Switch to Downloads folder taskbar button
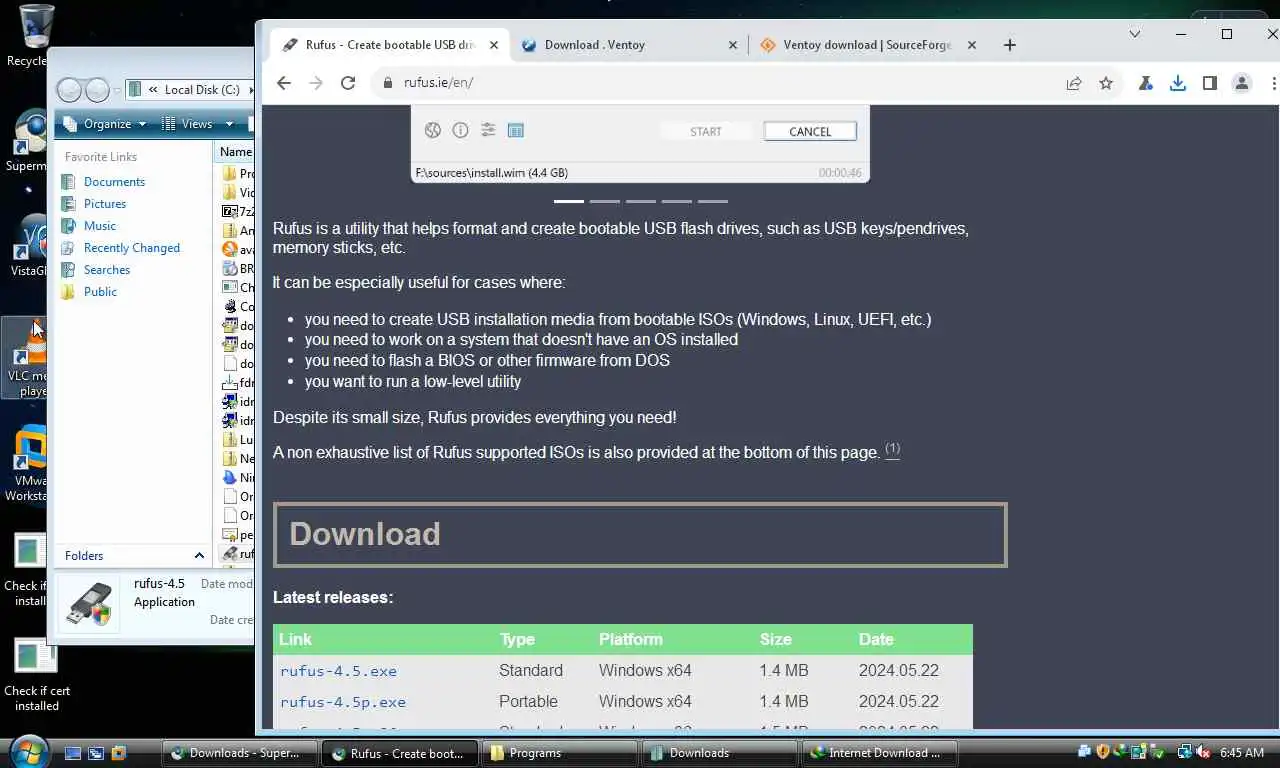Screen dimensions: 1280x768 [x=719, y=753]
